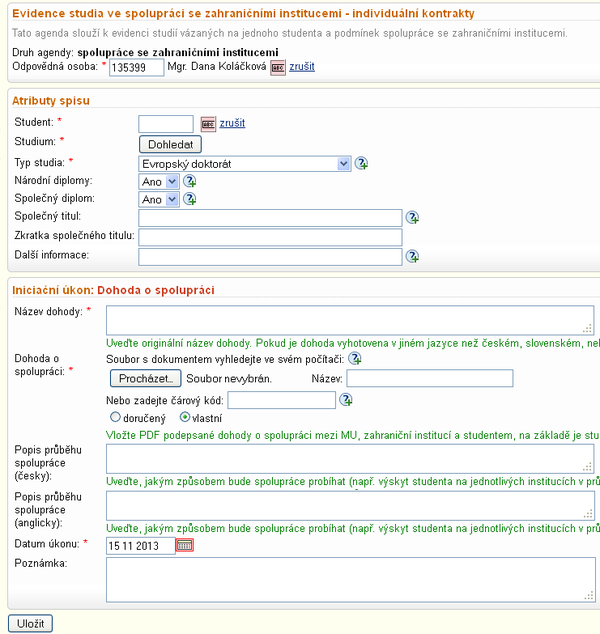The image size is (600, 634).
Task: Focus the Poznámka text area
Action: (351, 580)
